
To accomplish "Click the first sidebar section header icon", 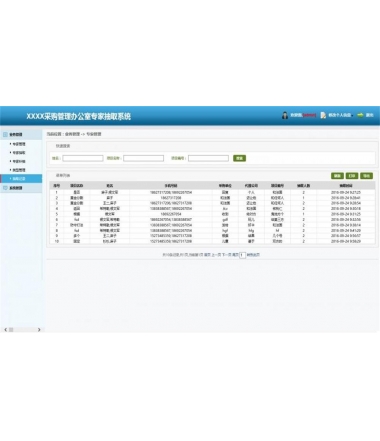I will [5, 134].
